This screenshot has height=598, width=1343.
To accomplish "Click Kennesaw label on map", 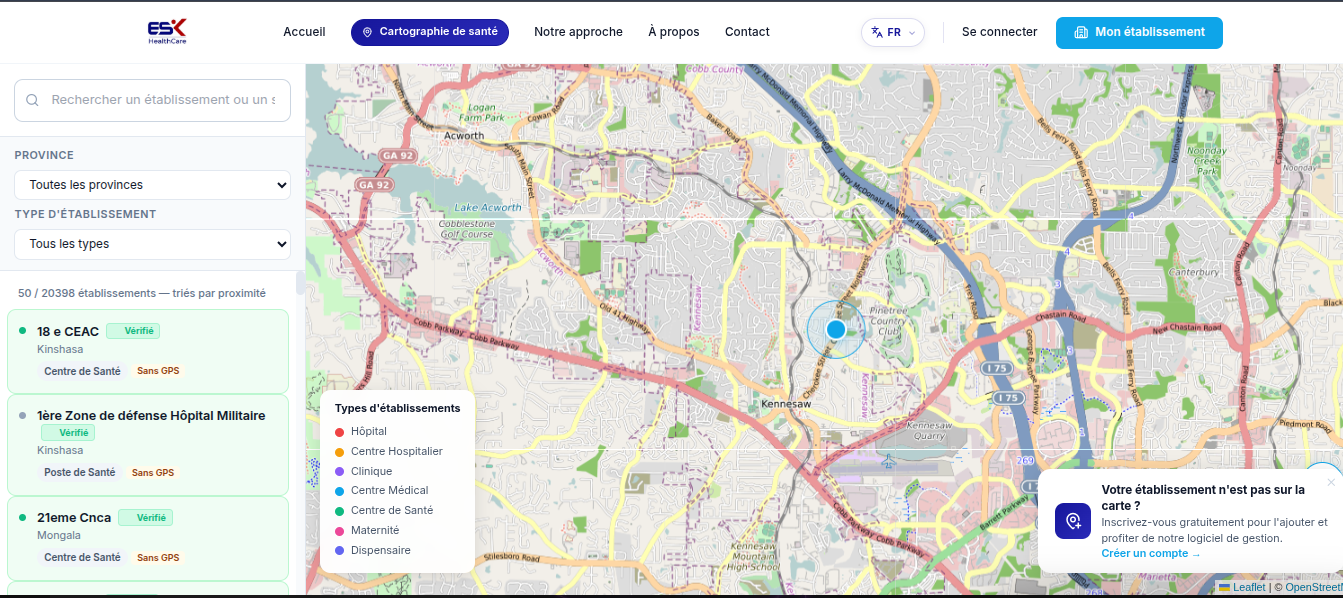I will [x=785, y=404].
